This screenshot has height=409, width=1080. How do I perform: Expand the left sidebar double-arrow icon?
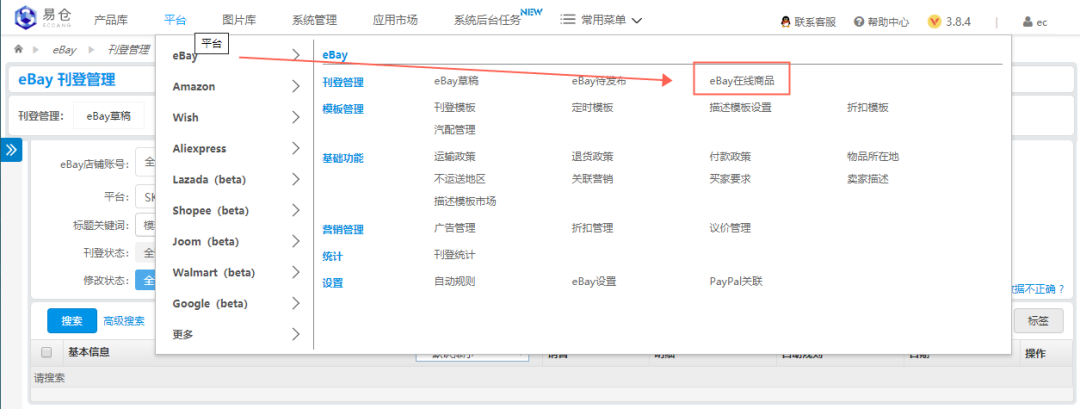pyautogui.click(x=11, y=150)
